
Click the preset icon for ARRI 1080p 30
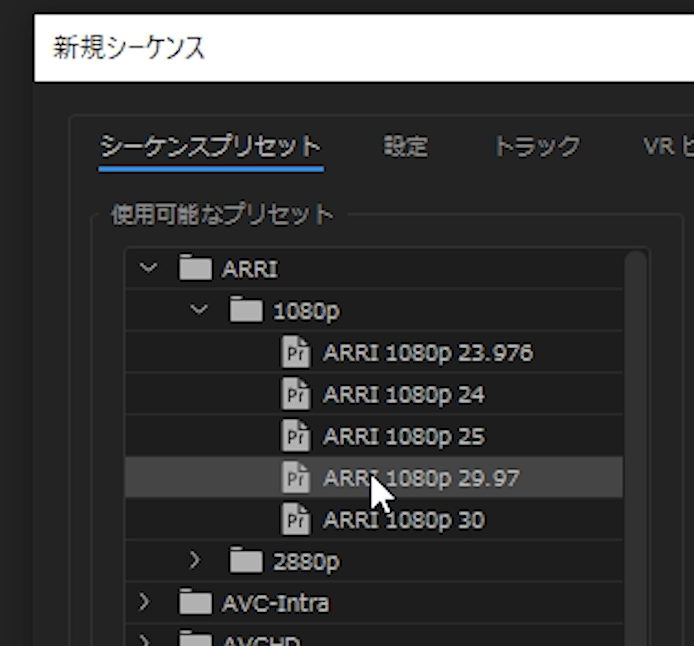[x=296, y=519]
